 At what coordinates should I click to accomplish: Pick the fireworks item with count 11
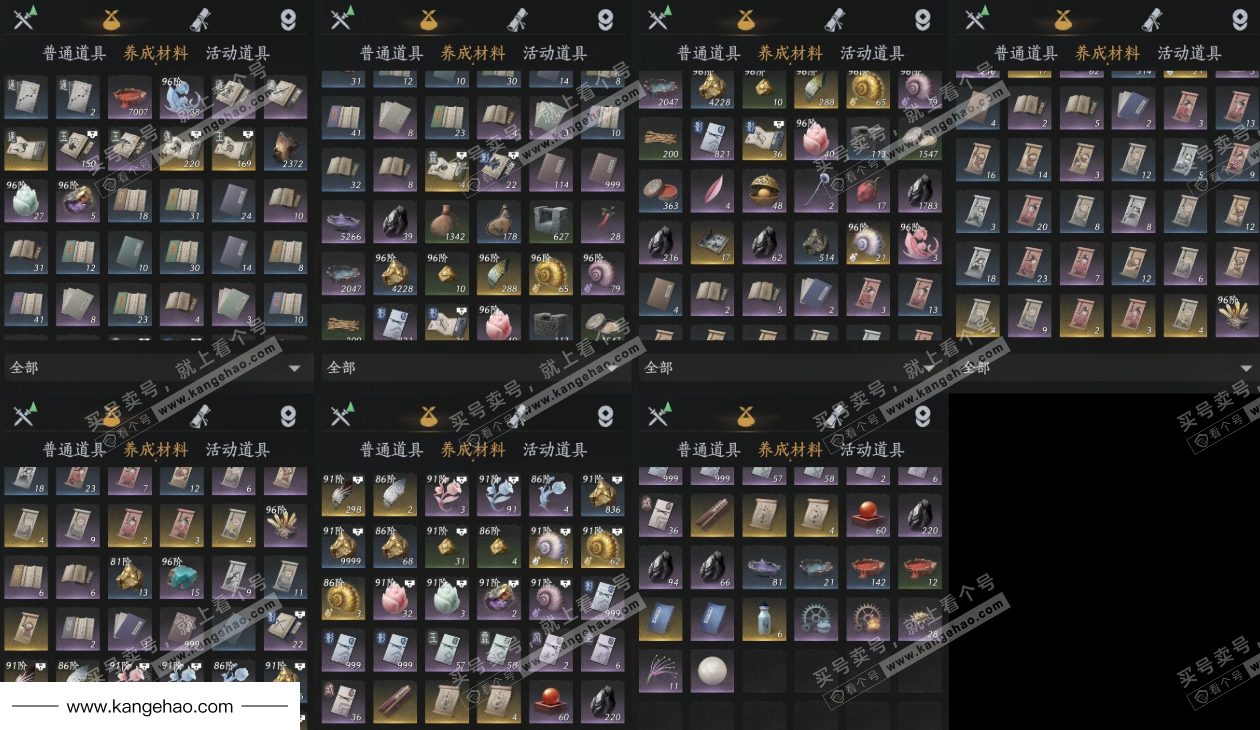(x=661, y=671)
